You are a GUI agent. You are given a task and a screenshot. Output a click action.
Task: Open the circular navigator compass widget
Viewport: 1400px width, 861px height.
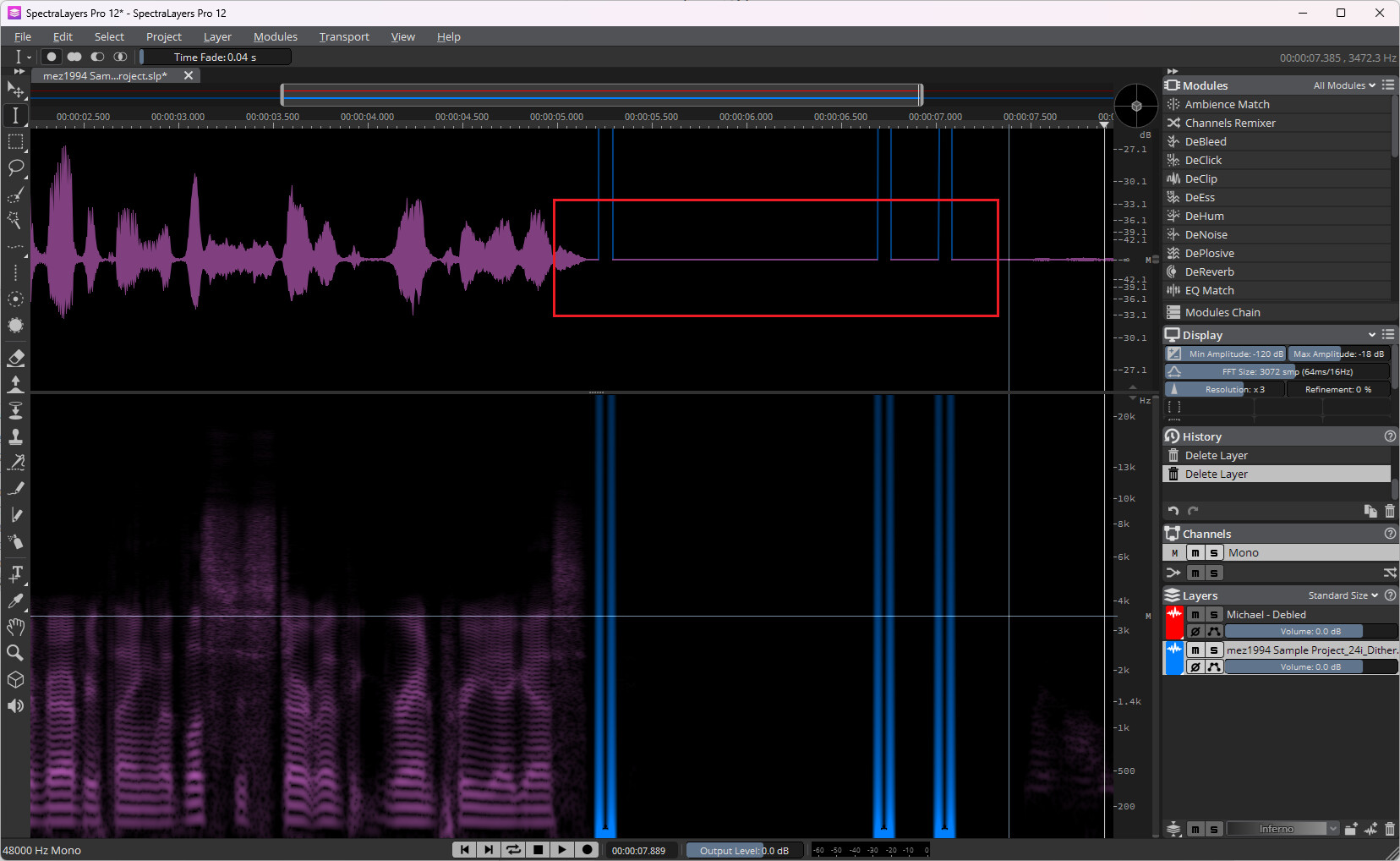pyautogui.click(x=1136, y=107)
